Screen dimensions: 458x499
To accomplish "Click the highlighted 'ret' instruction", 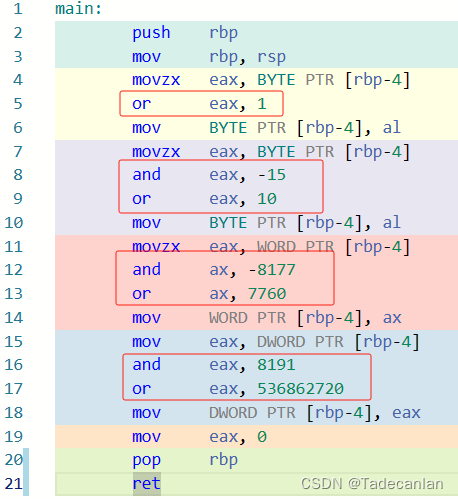I will click(147, 484).
